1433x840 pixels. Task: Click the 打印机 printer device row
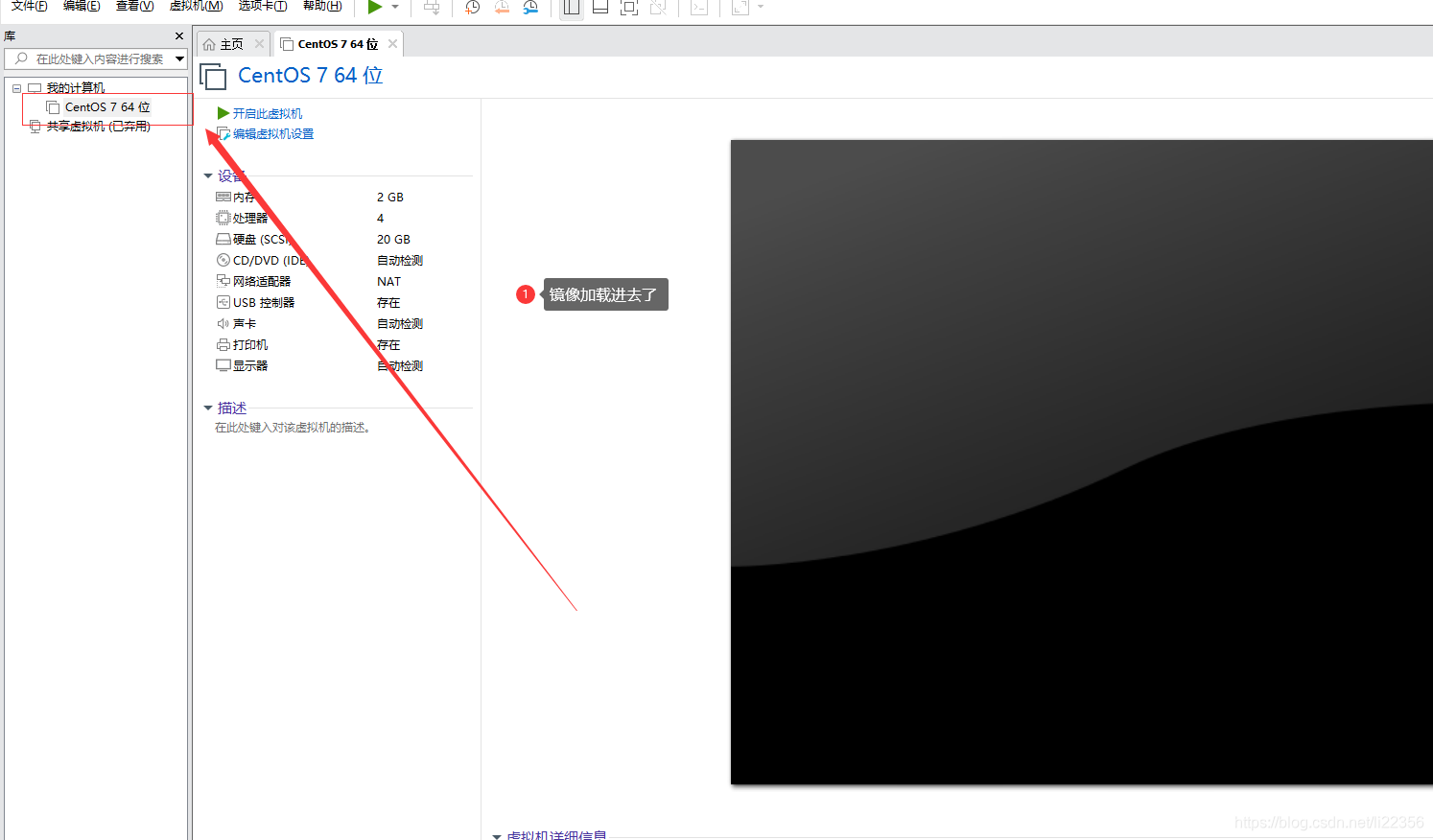point(342,345)
